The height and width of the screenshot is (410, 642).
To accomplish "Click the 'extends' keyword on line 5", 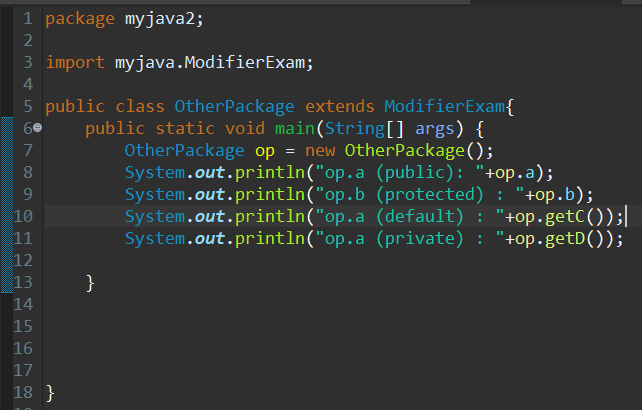I will (x=339, y=106).
